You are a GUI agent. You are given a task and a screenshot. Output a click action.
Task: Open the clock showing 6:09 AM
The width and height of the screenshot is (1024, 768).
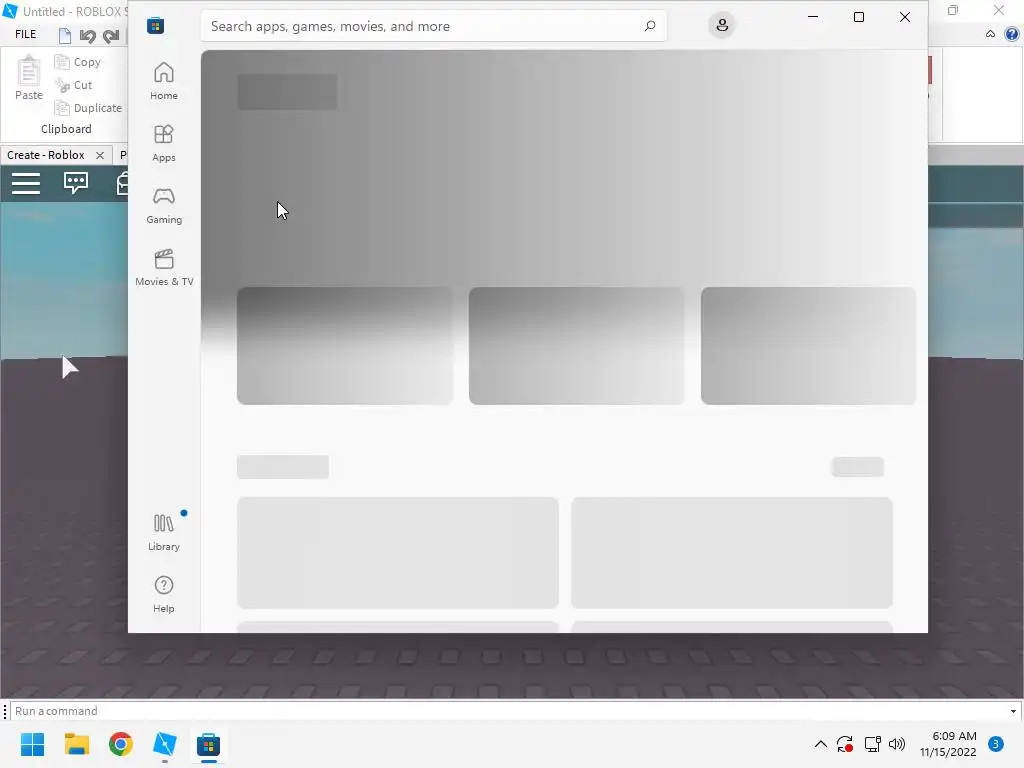(948, 744)
